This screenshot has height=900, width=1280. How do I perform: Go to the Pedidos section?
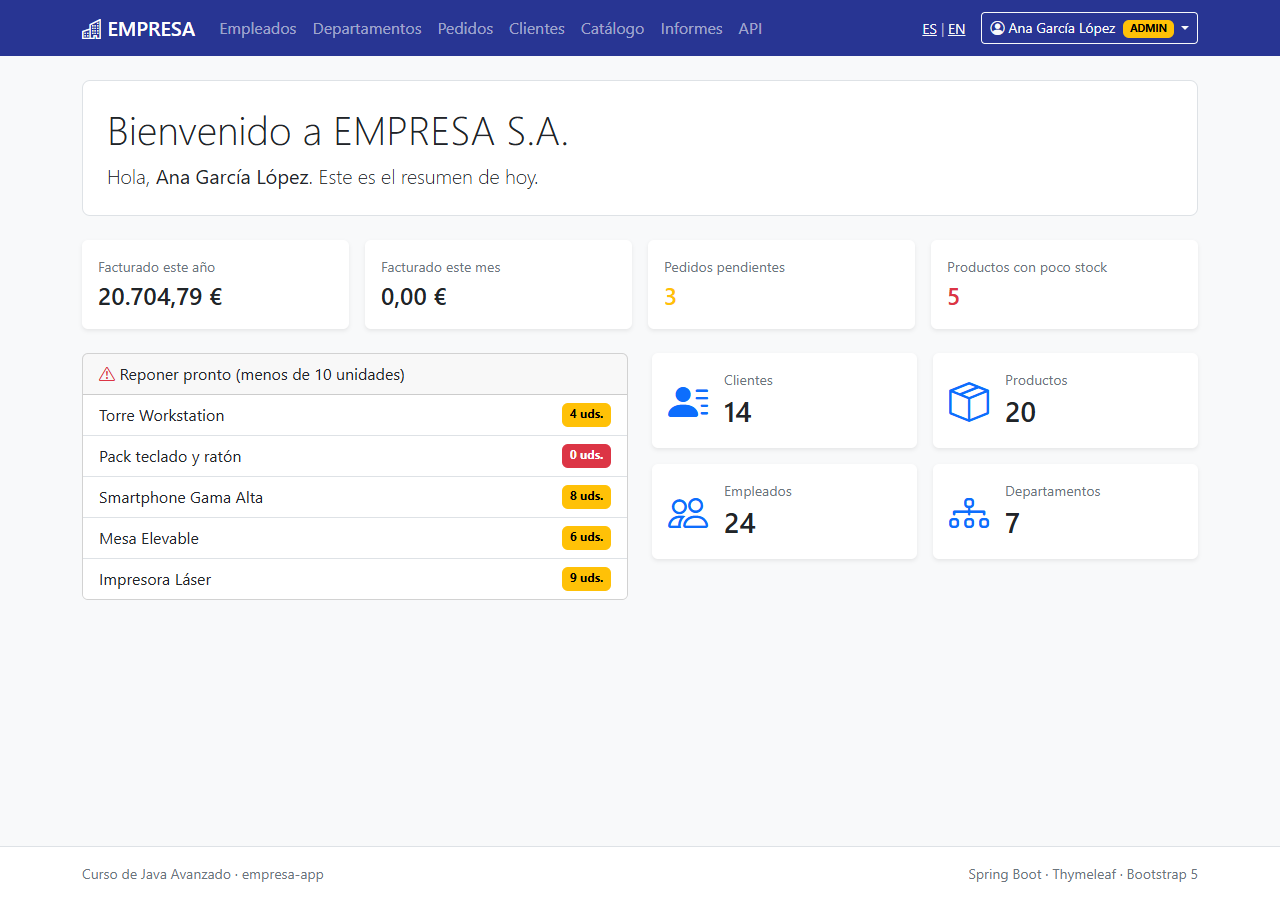[465, 29]
